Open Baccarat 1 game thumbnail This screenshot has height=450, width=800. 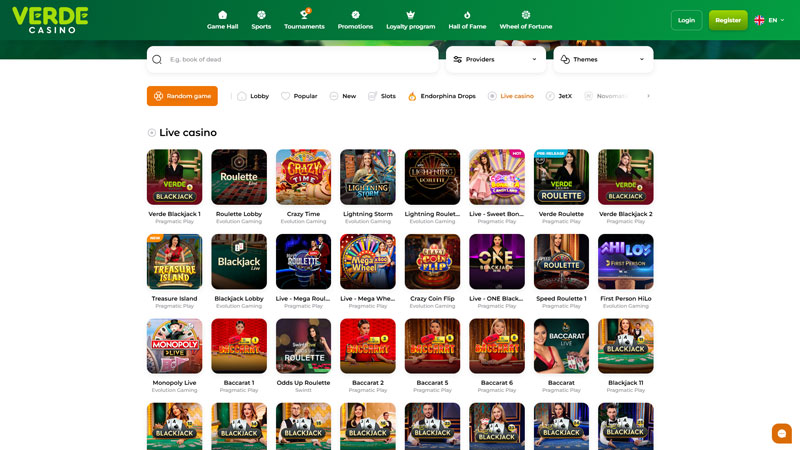[239, 346]
